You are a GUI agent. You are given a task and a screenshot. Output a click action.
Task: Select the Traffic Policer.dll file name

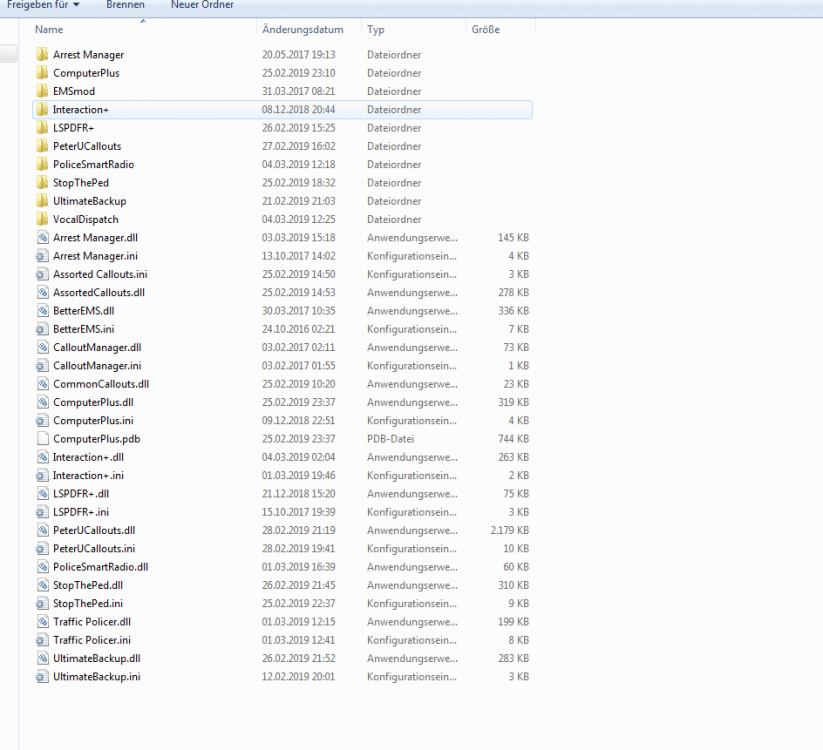coord(92,622)
